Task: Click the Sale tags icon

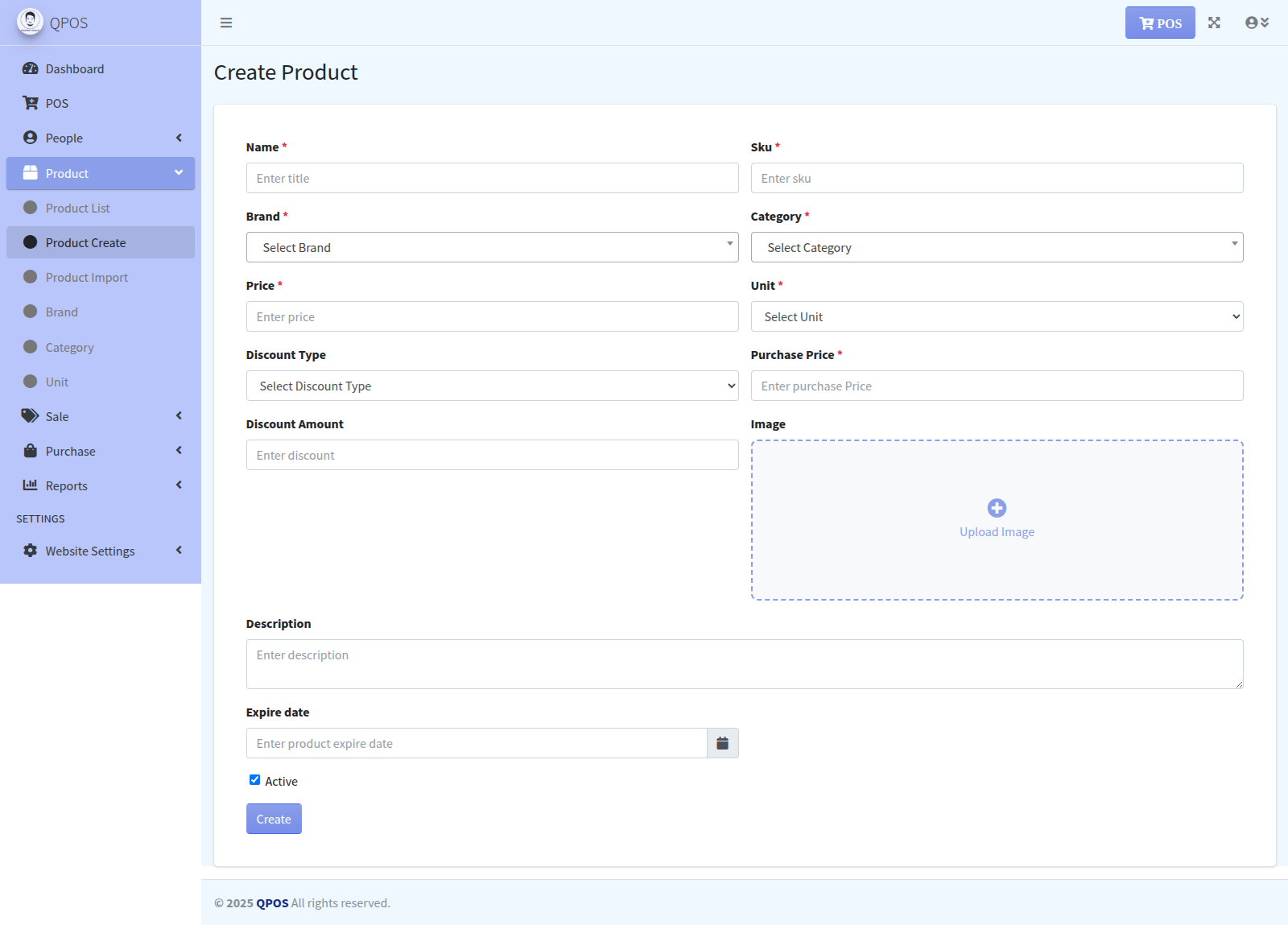Action: pos(31,416)
